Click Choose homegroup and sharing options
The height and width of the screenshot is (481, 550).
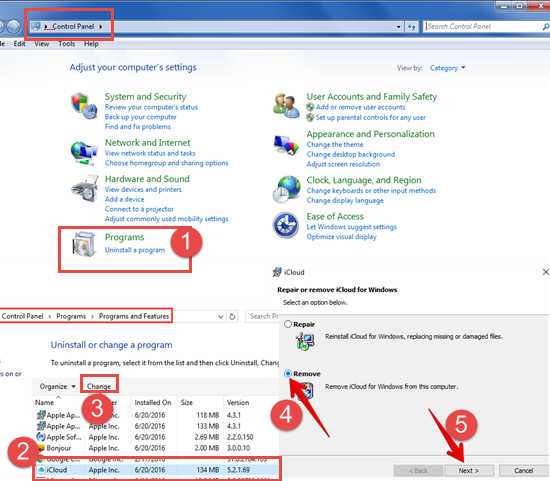click(x=166, y=163)
